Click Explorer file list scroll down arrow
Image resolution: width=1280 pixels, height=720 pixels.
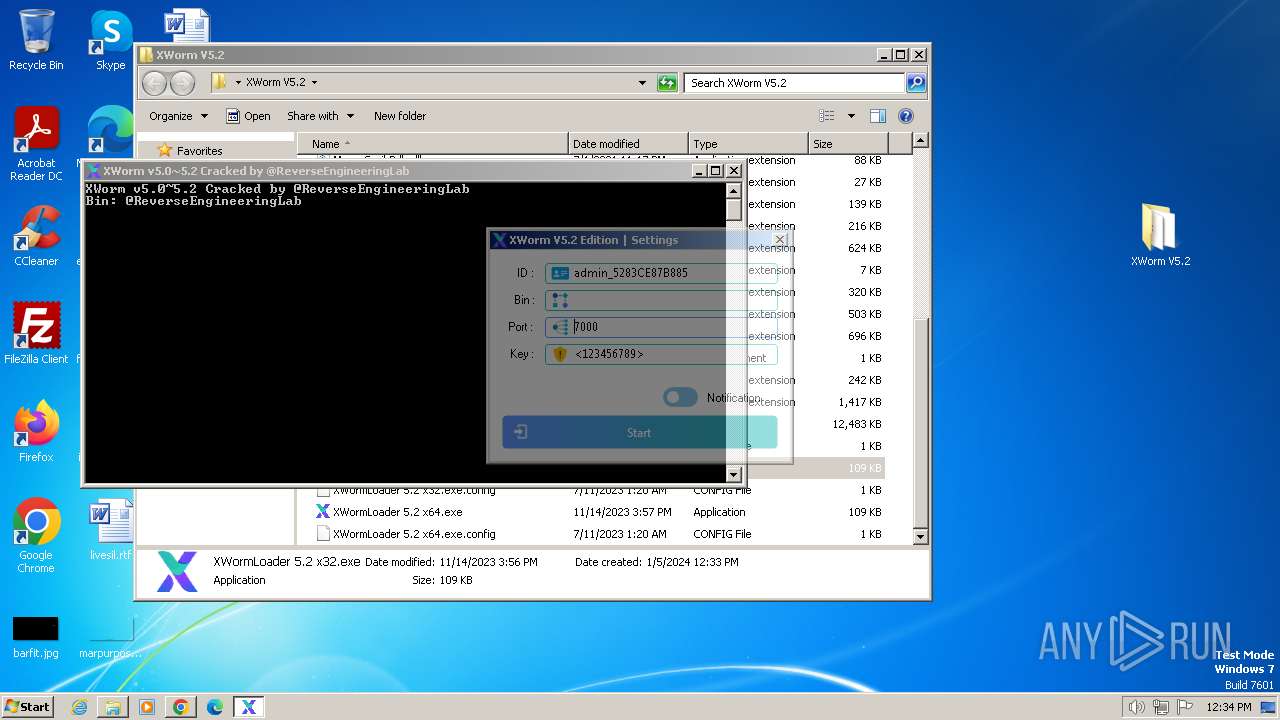[920, 536]
